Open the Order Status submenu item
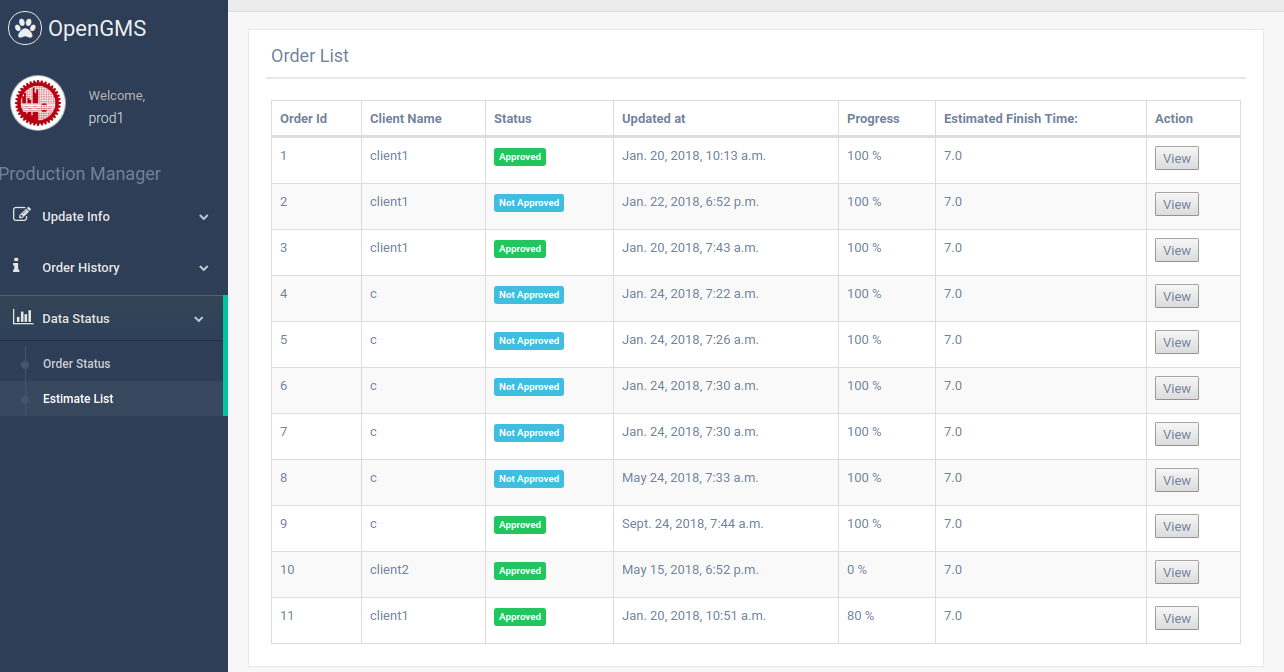The width and height of the screenshot is (1284, 672). click(76, 364)
